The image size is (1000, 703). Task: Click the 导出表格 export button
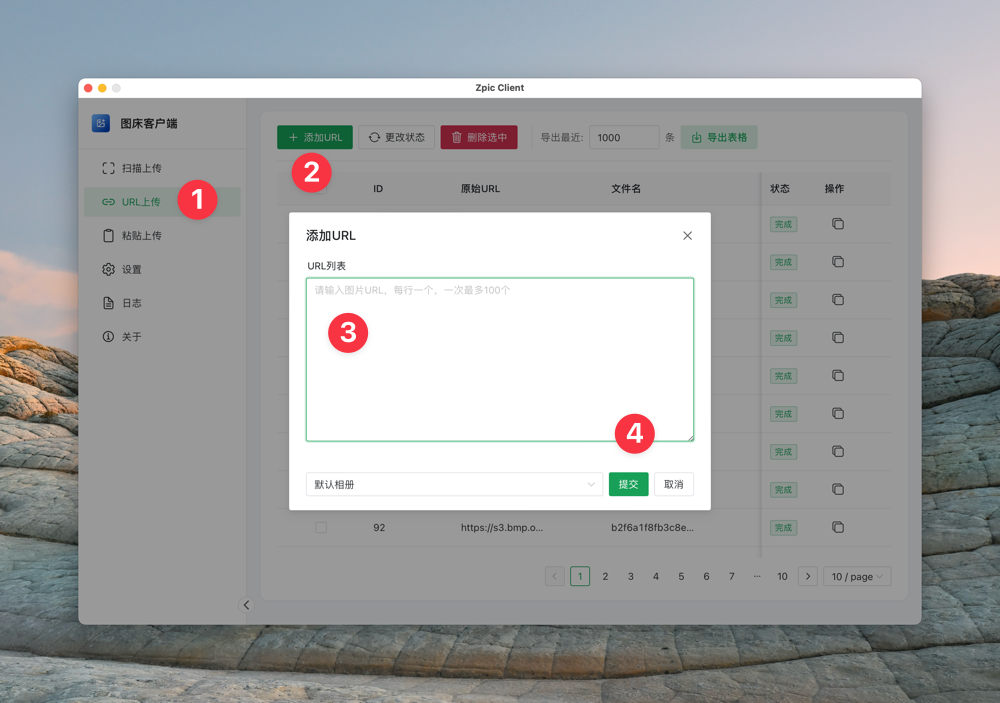[719, 138]
